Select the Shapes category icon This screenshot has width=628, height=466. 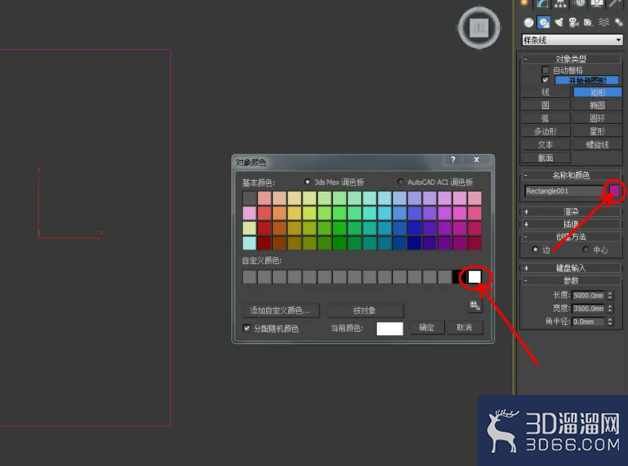pyautogui.click(x=544, y=22)
